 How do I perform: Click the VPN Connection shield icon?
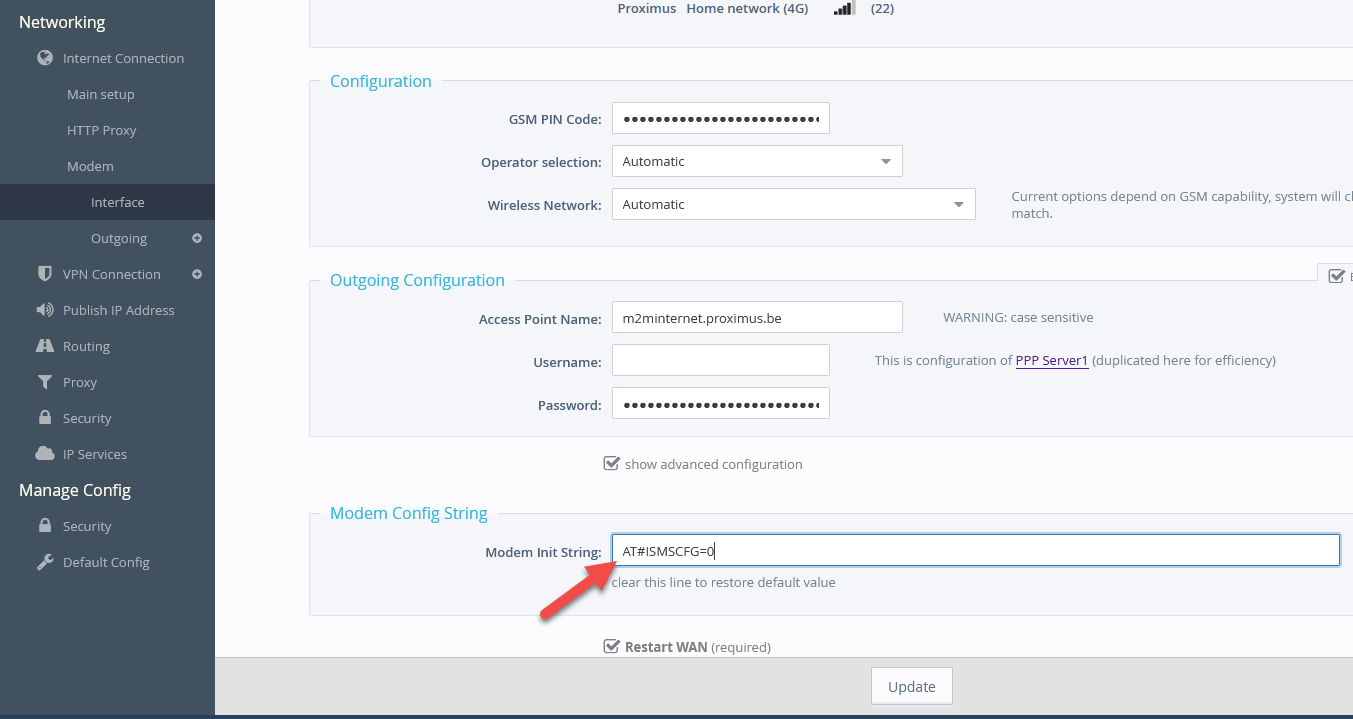click(44, 273)
